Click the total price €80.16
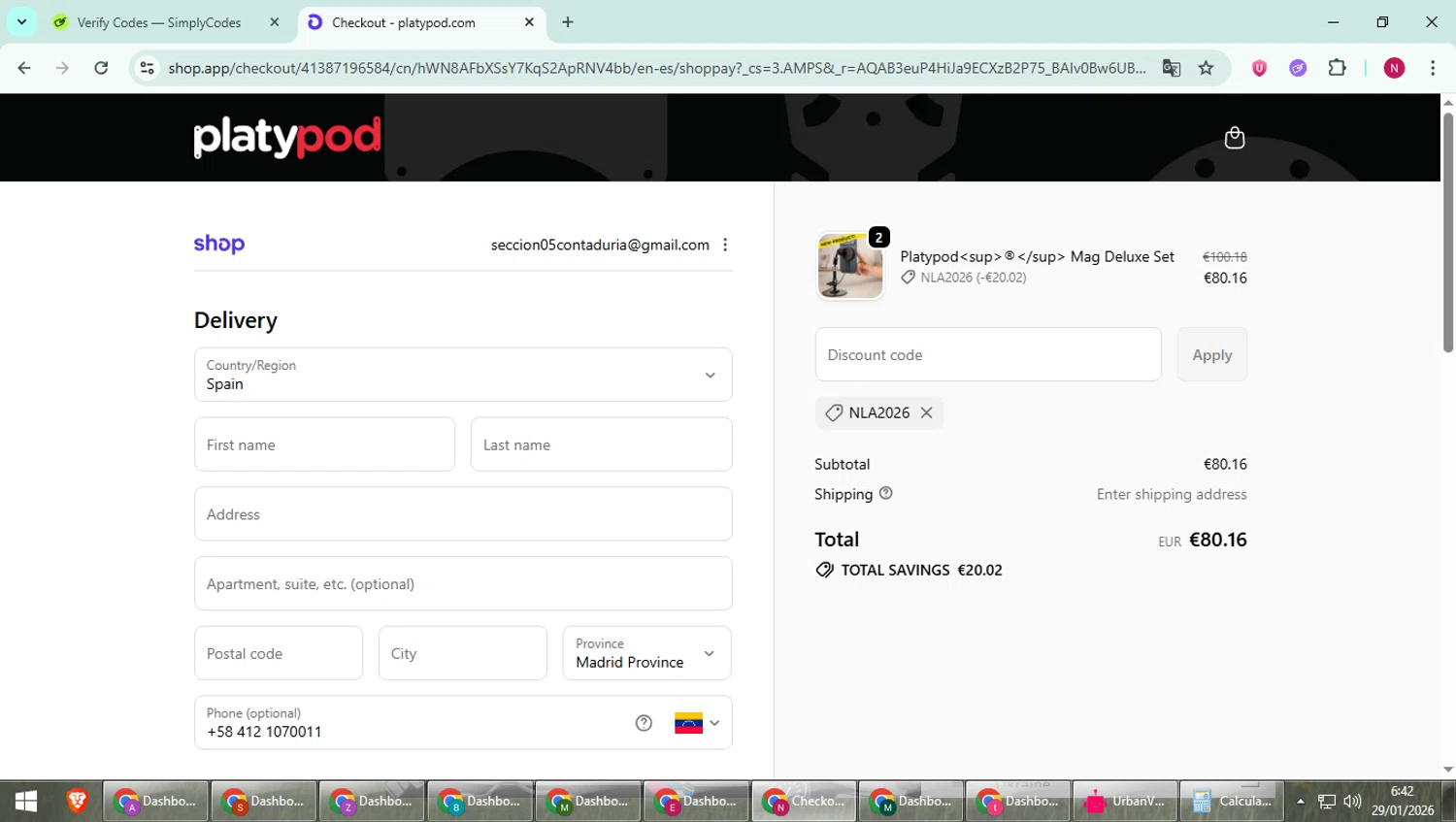Viewport: 1456px width, 822px height. coord(1218,540)
